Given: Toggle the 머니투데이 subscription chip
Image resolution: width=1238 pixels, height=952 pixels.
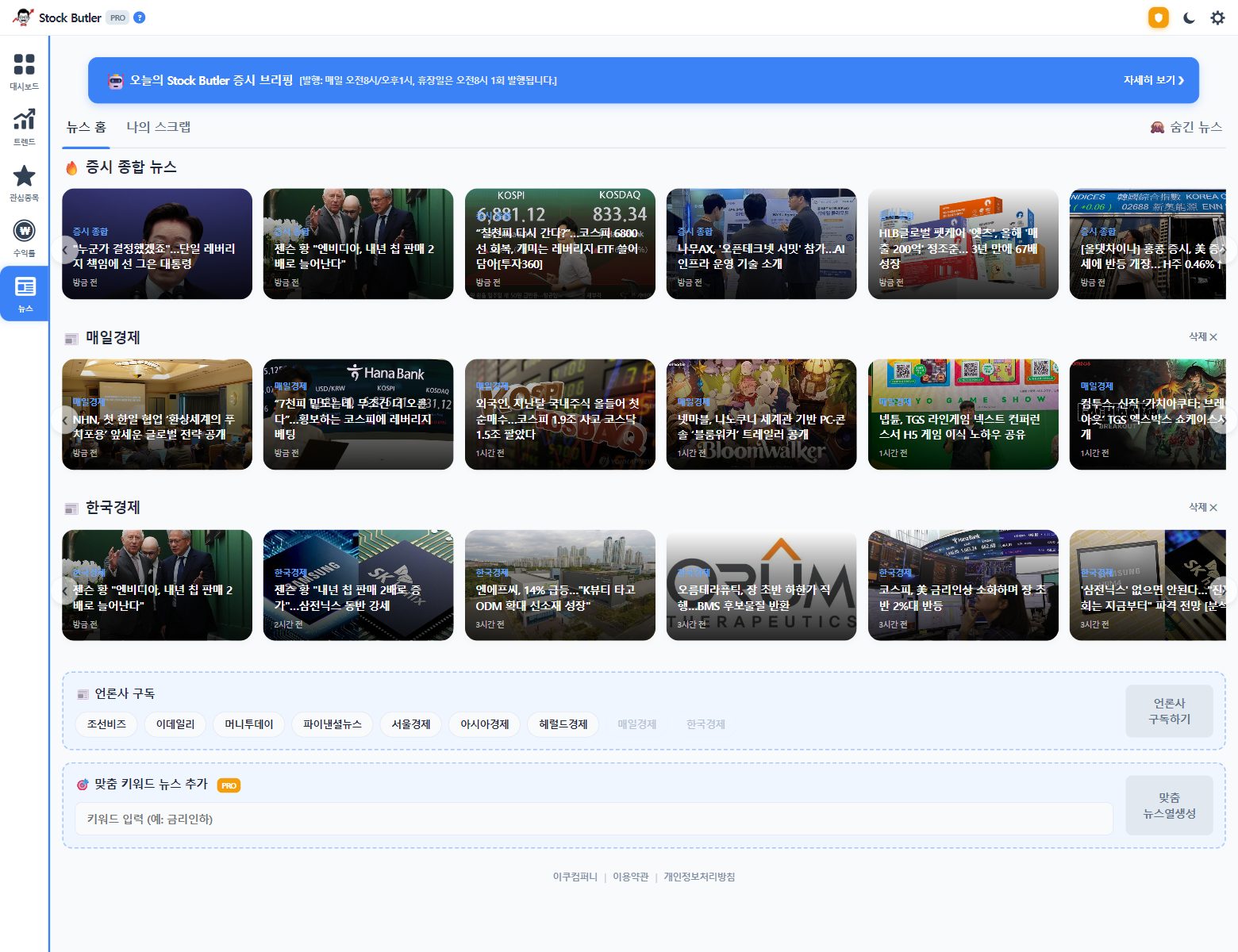Looking at the screenshot, I should 248,724.
